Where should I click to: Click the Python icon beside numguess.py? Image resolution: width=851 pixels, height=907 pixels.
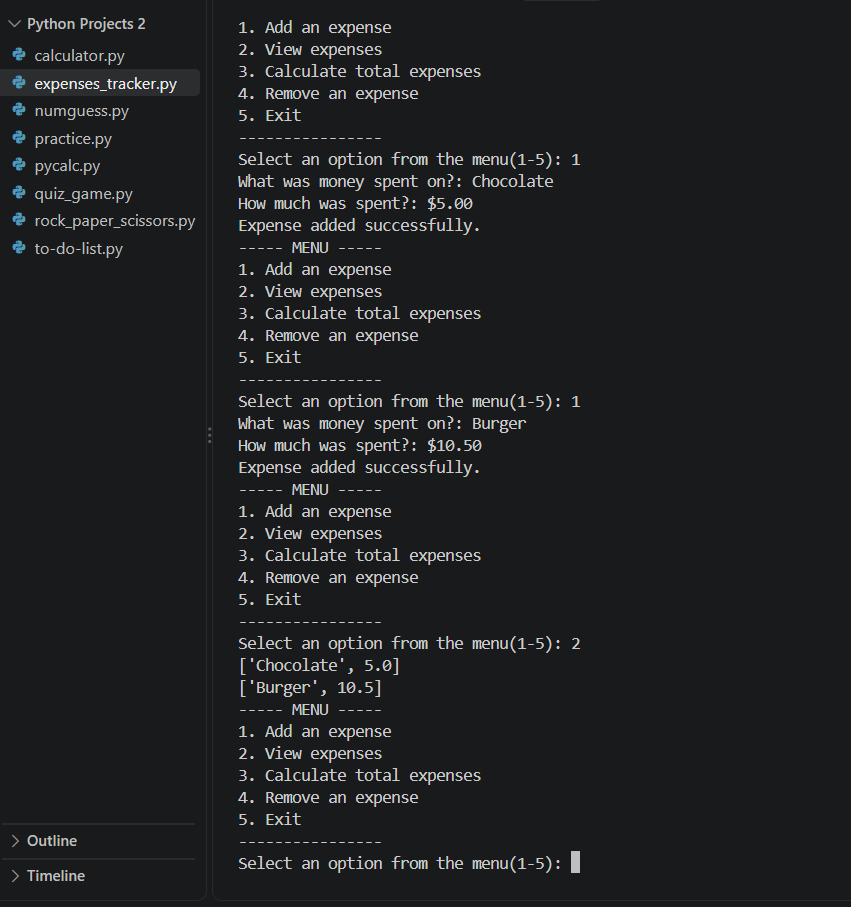[x=19, y=110]
